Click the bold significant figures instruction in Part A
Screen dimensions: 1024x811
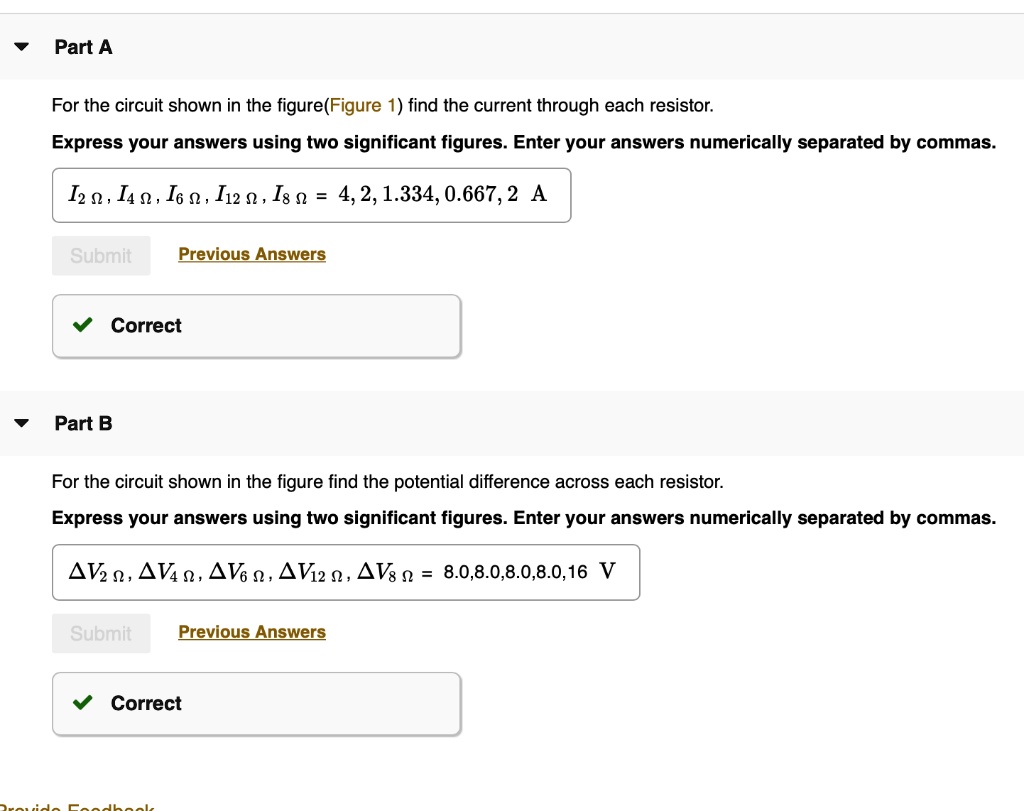point(523,143)
